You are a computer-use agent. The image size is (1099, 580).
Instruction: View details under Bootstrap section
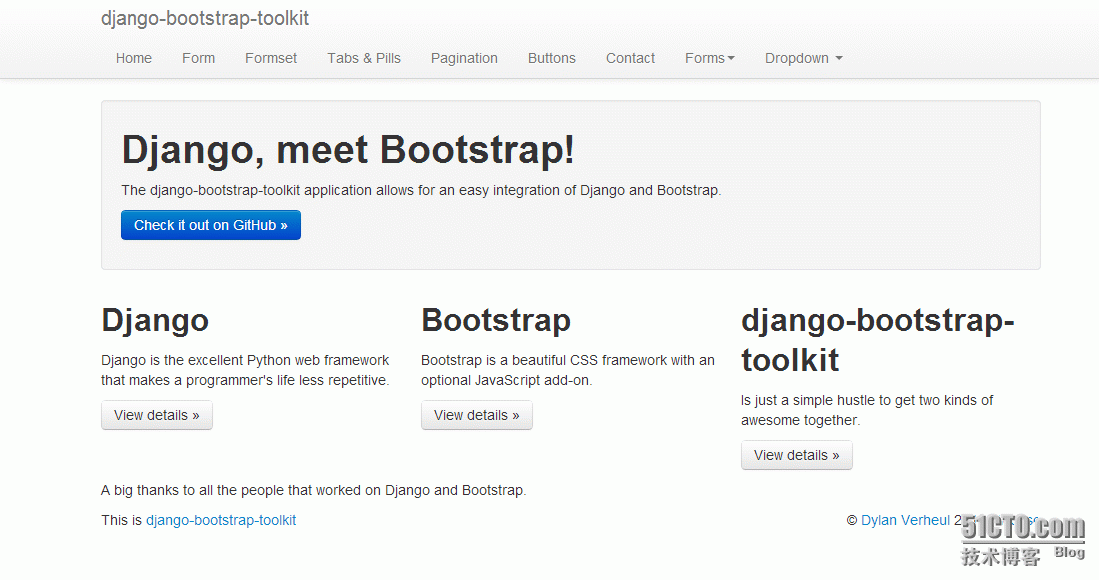477,415
